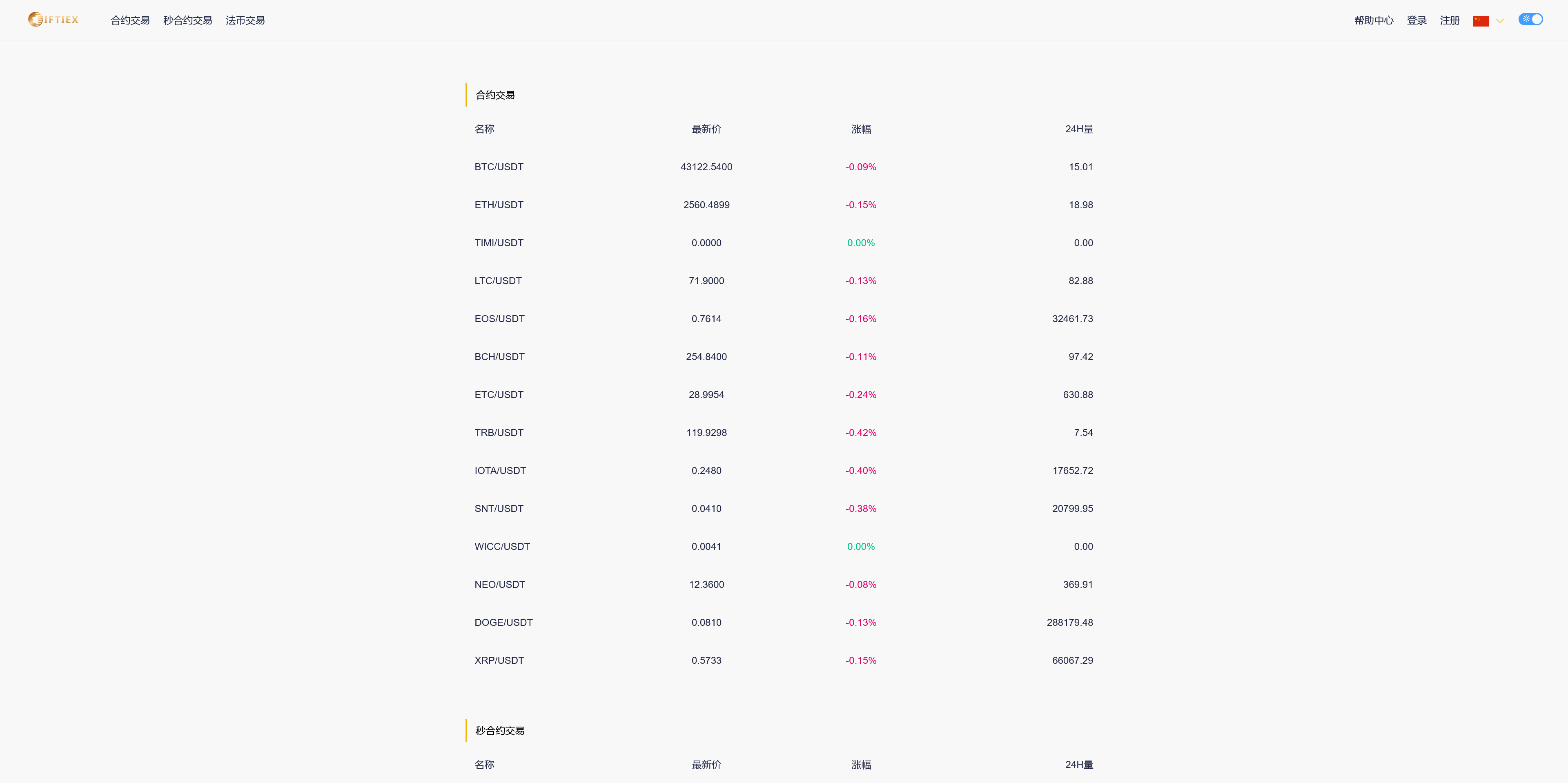Image resolution: width=1568 pixels, height=783 pixels.
Task: Expand the language dropdown chevron
Action: 1500,21
